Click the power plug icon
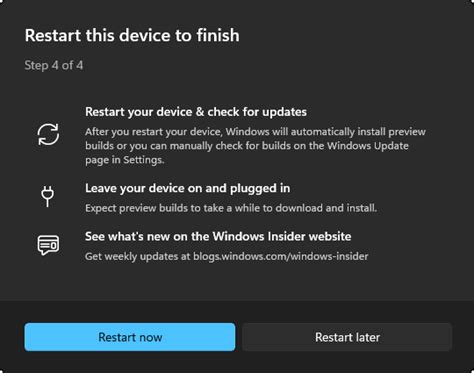The height and width of the screenshot is (373, 474). [48, 196]
